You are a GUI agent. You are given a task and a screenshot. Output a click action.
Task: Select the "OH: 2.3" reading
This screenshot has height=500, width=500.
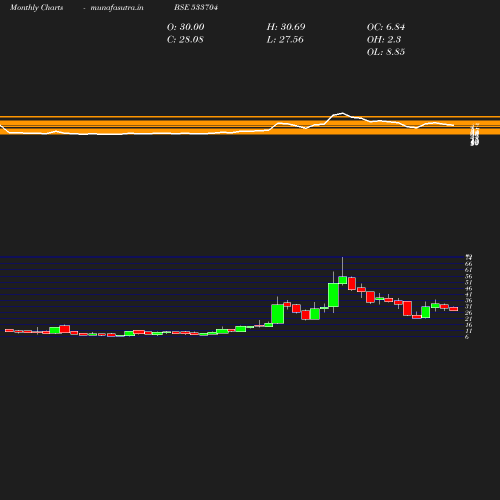coord(384,39)
